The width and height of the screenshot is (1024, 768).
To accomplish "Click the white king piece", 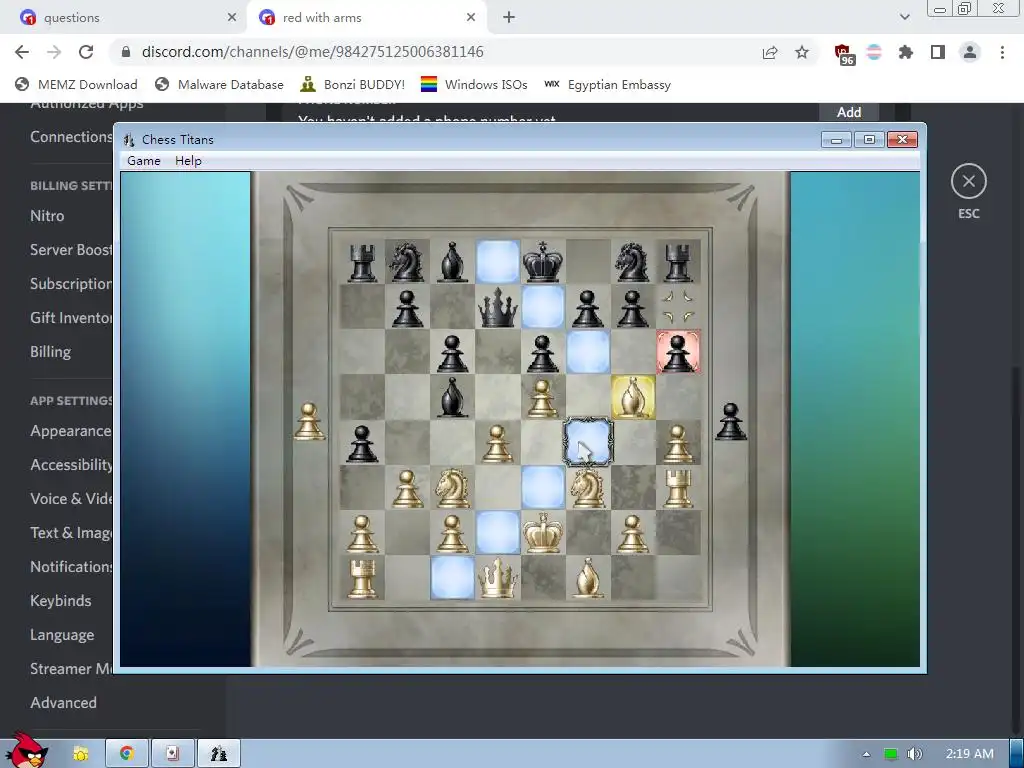I will tap(543, 532).
